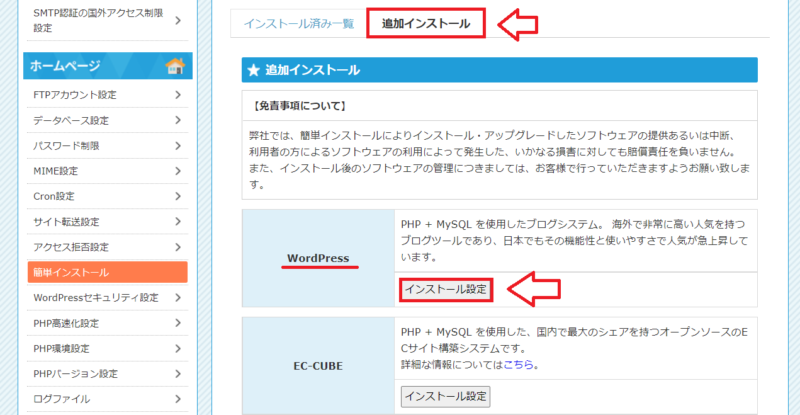800x415 pixels.
Task: Click chevron arrow next to ログファイル
Action: coord(178,399)
